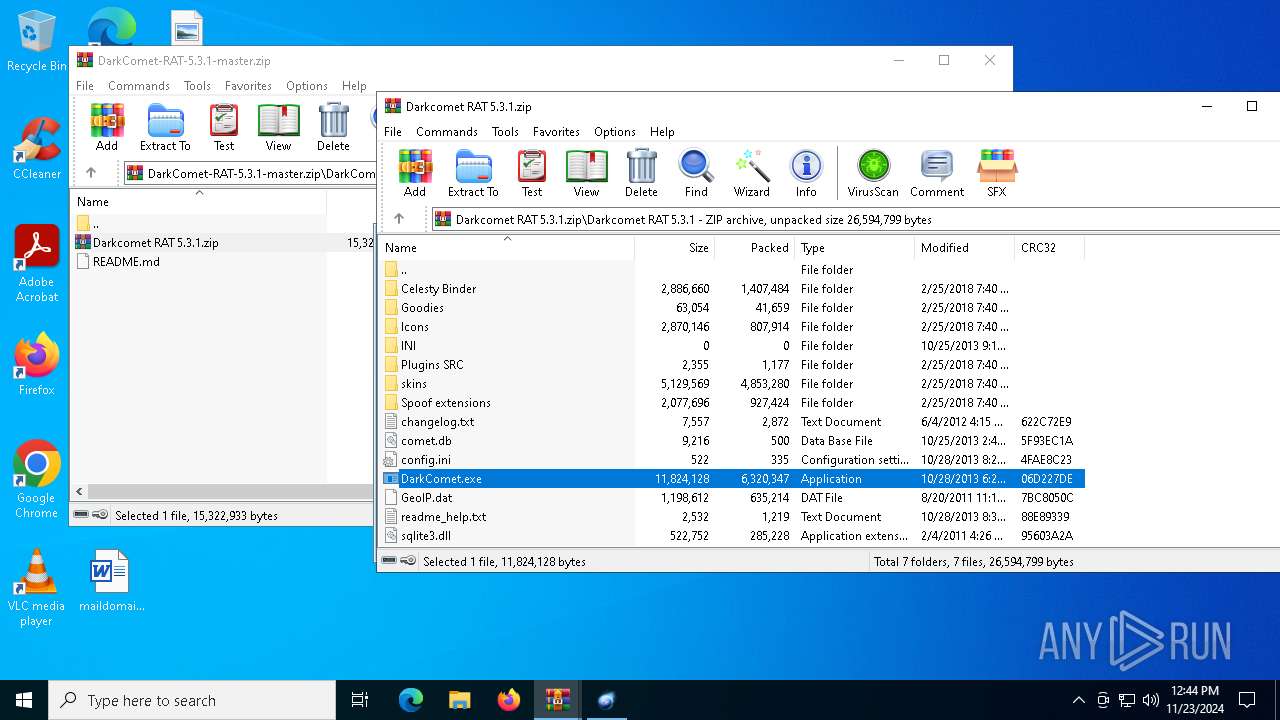
Task: Sort by CRC32 column header
Action: (1048, 247)
